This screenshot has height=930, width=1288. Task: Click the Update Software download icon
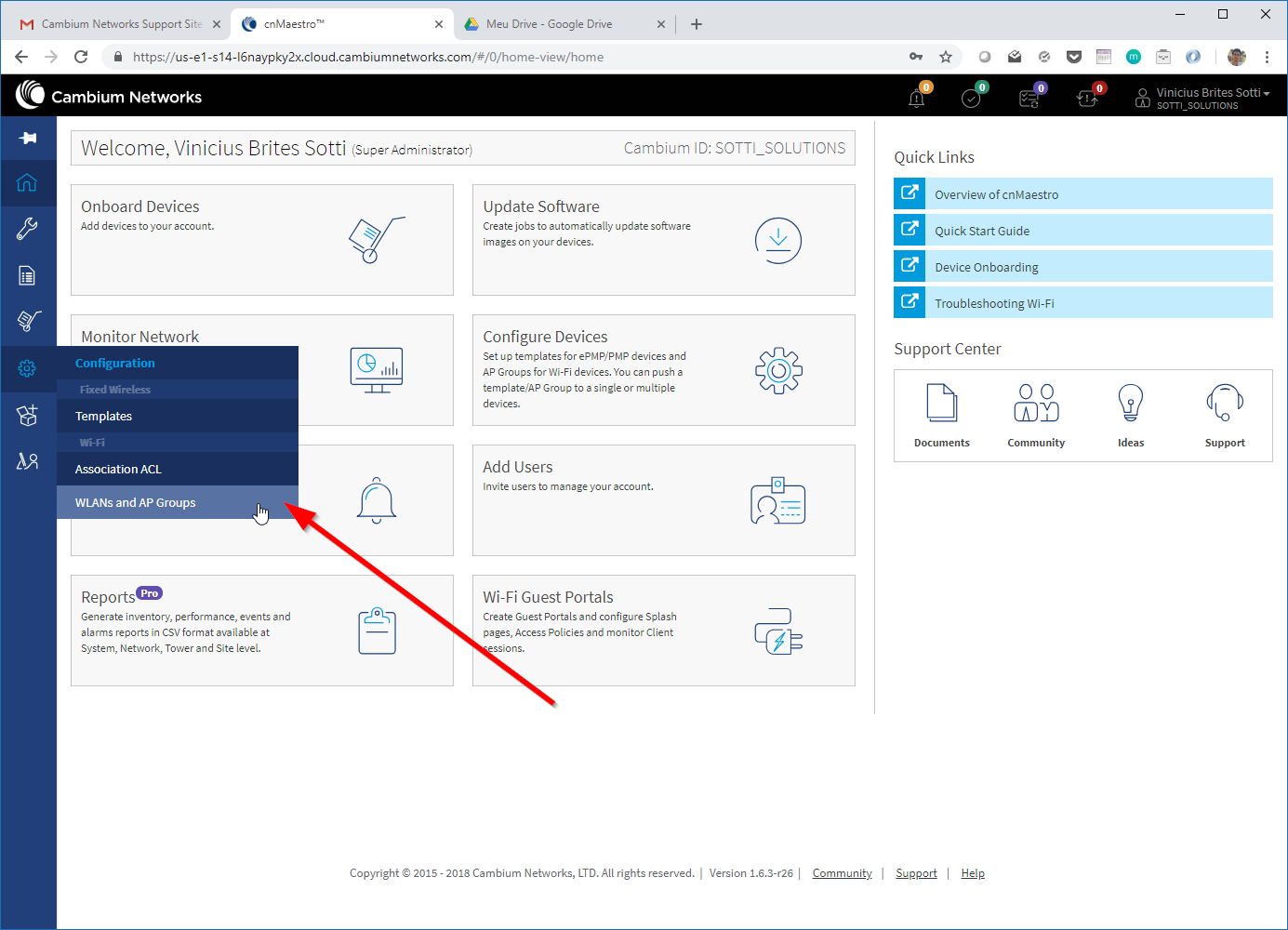point(778,241)
